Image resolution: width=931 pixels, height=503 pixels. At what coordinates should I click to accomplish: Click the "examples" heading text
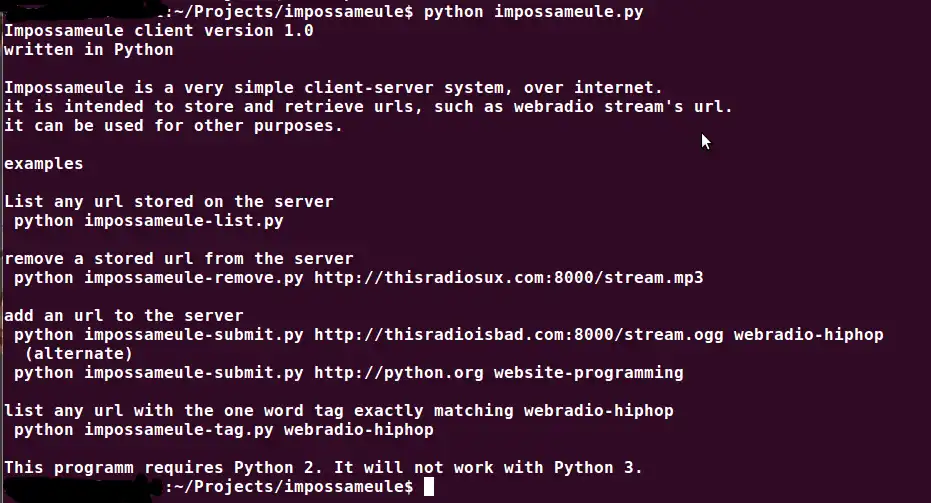pyautogui.click(x=44, y=163)
